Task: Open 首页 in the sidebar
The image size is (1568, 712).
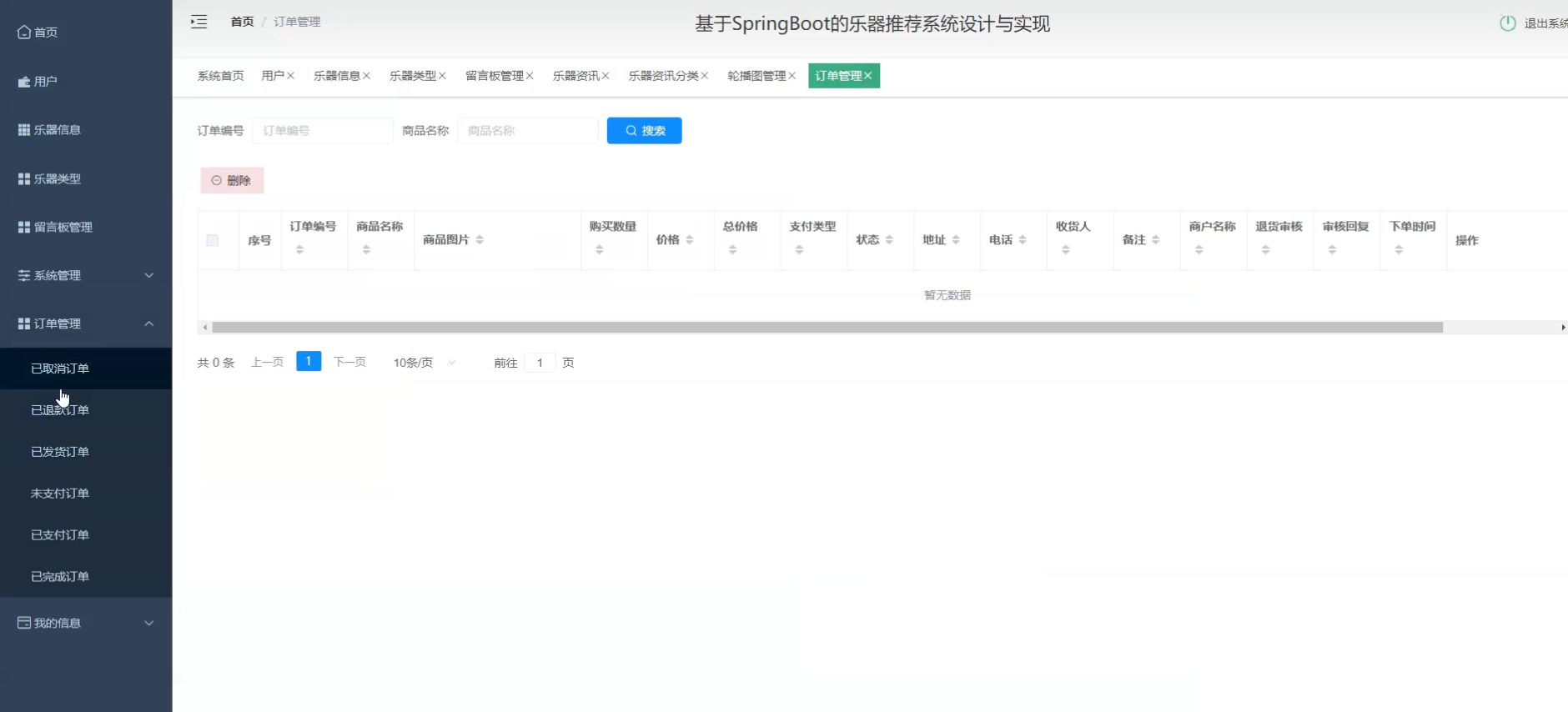Action: point(86,32)
